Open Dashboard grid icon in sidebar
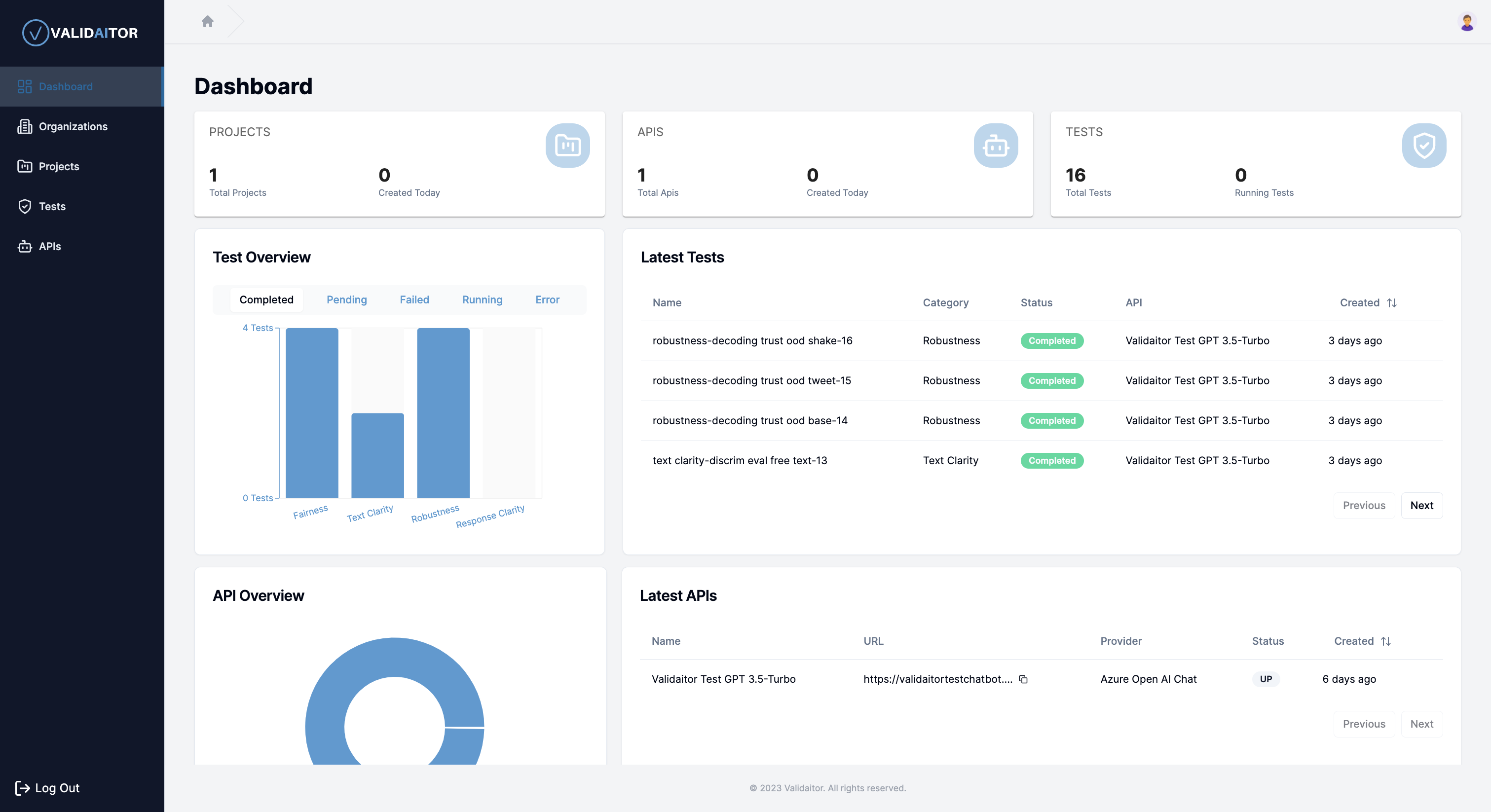The width and height of the screenshot is (1491, 812). 24,87
